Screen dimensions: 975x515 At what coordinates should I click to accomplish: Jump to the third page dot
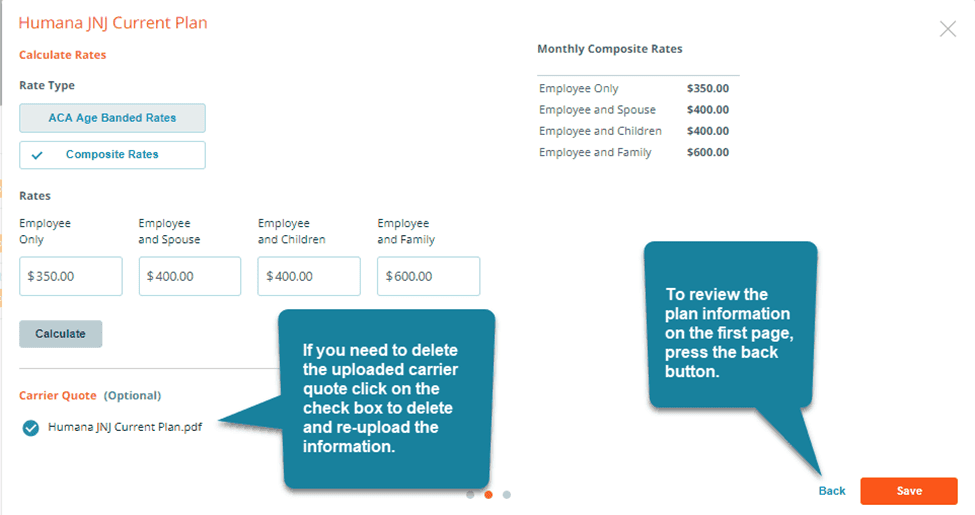pos(507,494)
